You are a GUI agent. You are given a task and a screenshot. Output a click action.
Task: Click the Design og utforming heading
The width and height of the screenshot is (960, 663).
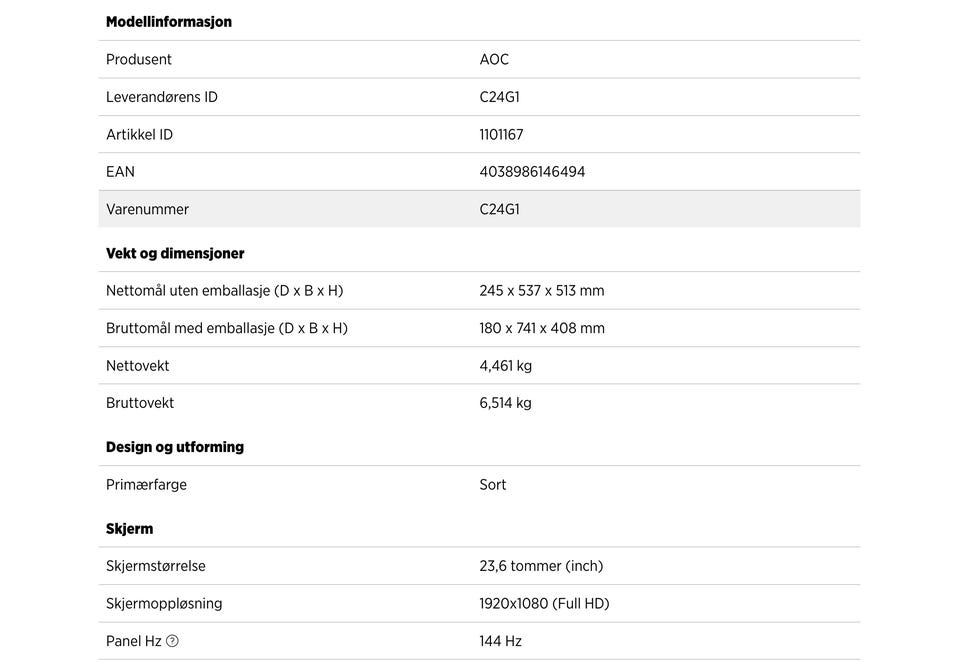pos(175,447)
